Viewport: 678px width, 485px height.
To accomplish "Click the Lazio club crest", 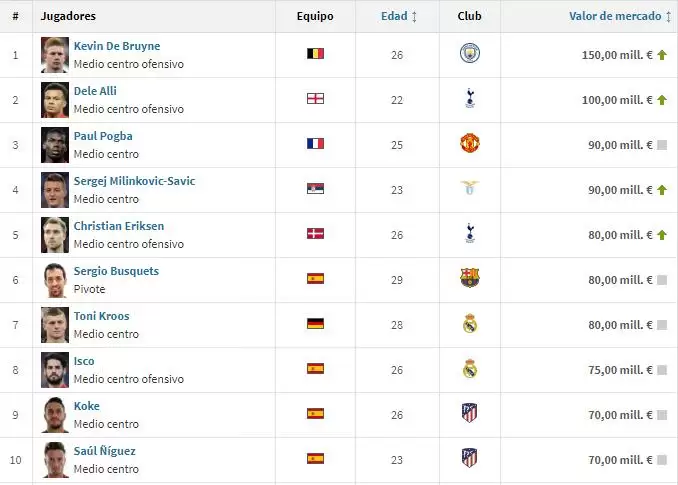I will pyautogui.click(x=470, y=189).
